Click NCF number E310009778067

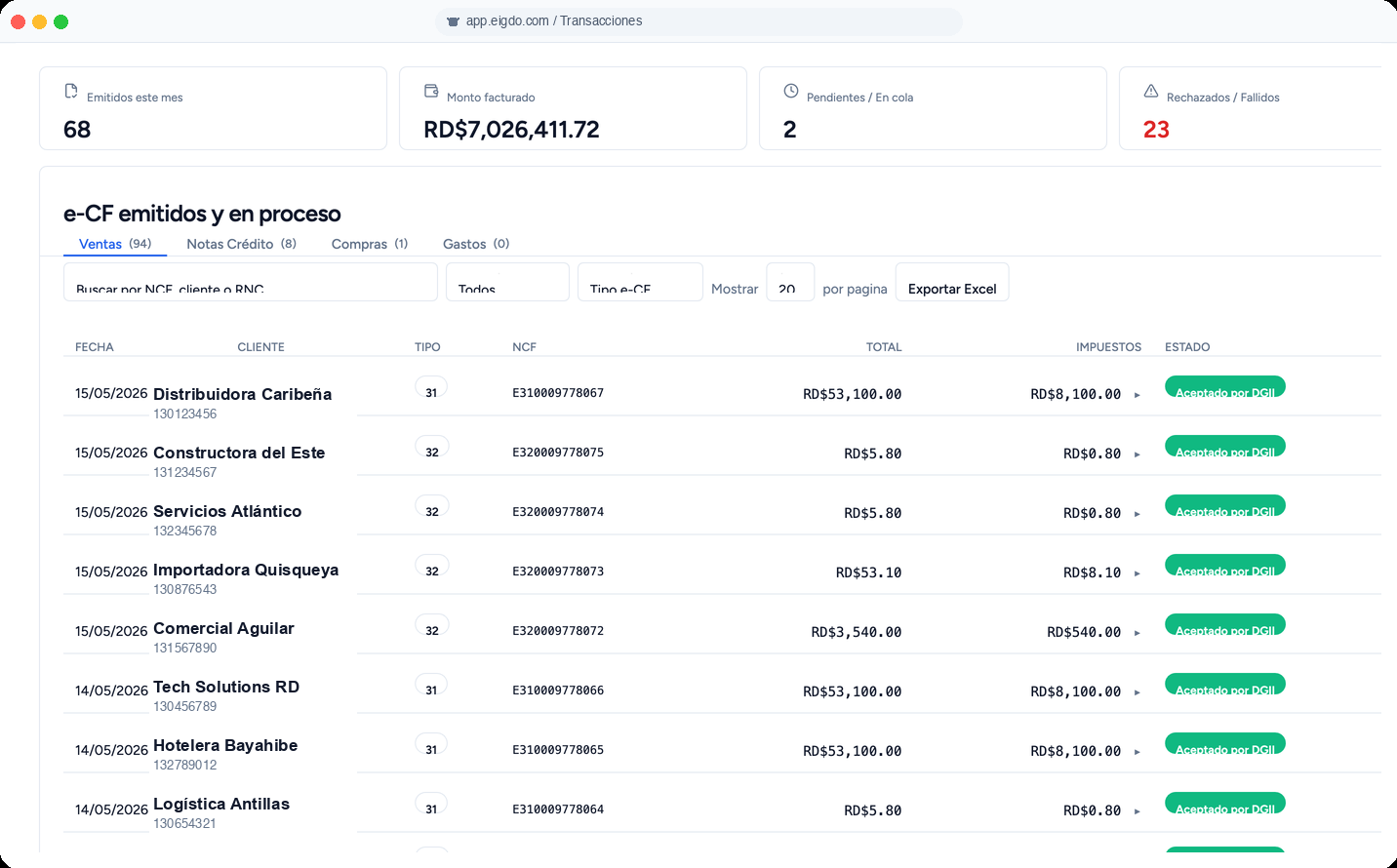point(558,393)
